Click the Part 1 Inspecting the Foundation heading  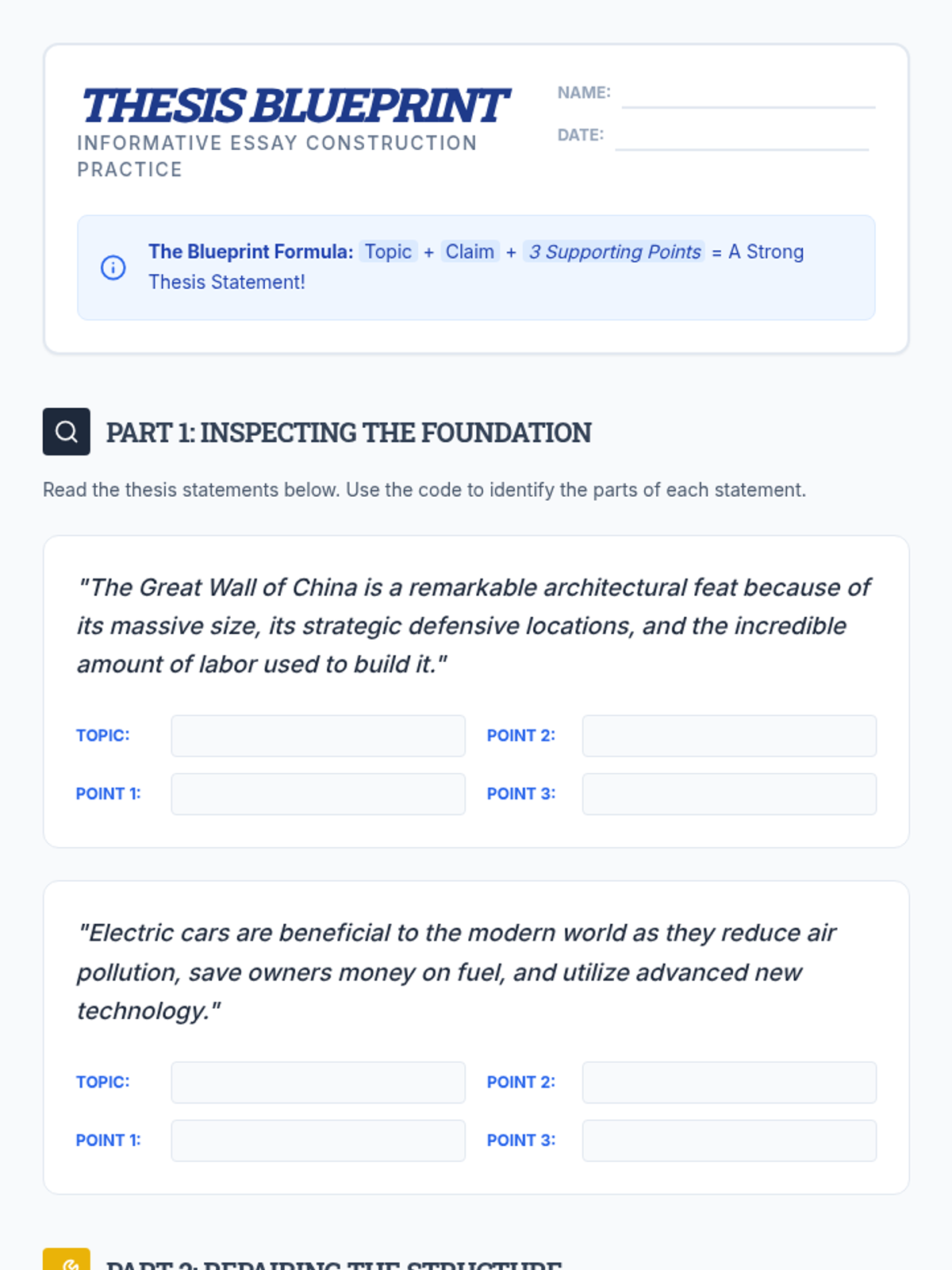coord(349,433)
